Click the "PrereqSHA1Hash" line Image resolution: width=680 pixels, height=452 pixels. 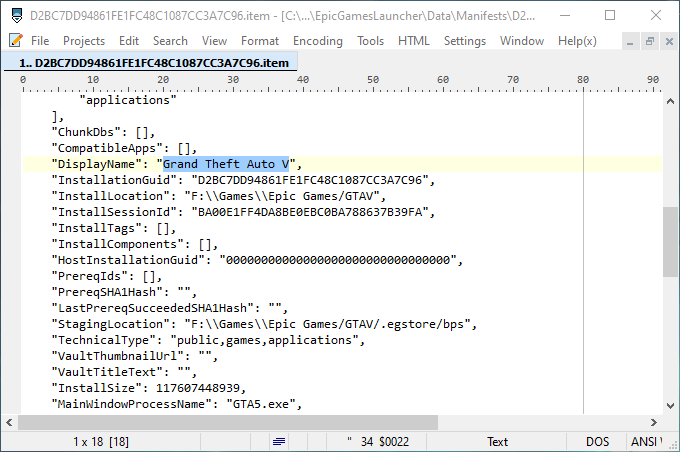pyautogui.click(x=124, y=292)
